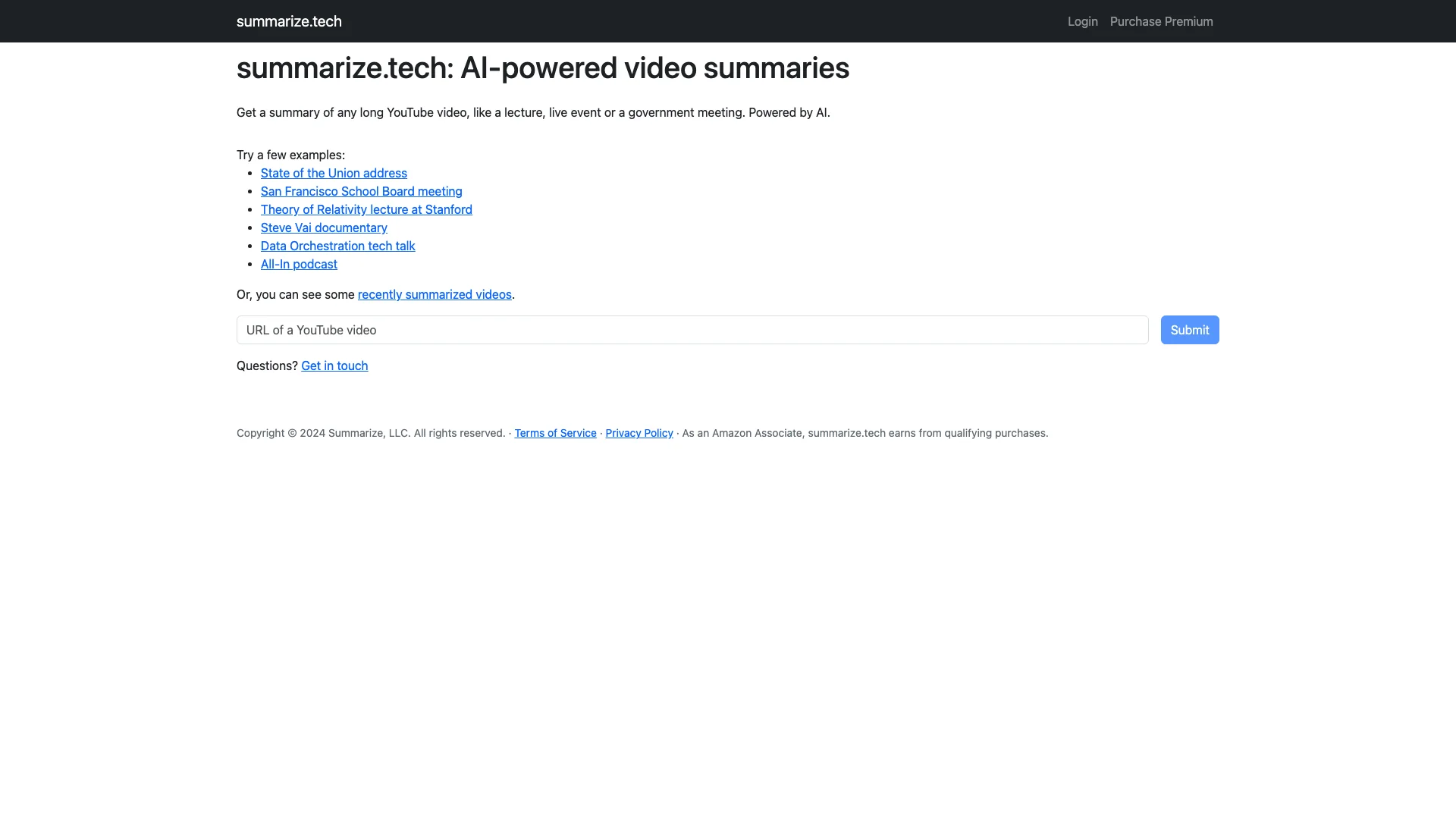Click the San Francisco School Board meeting link
Image resolution: width=1456 pixels, height=819 pixels.
click(361, 191)
